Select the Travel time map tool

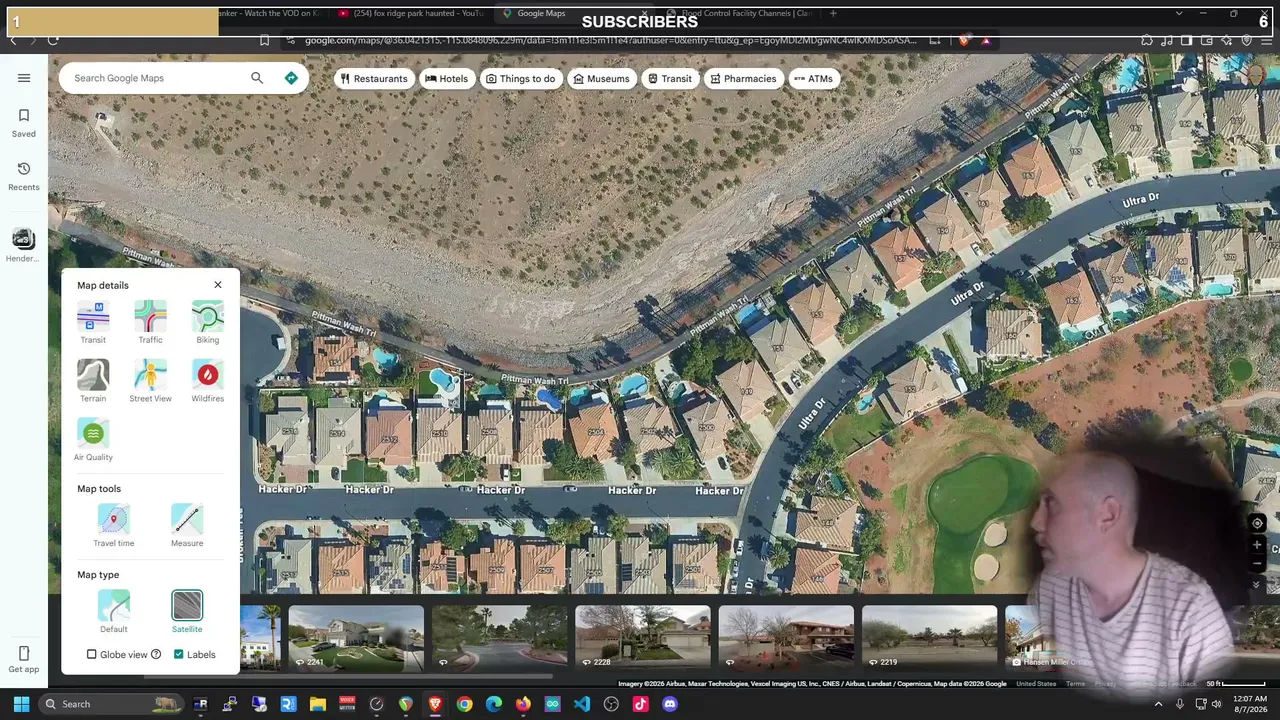(113, 525)
